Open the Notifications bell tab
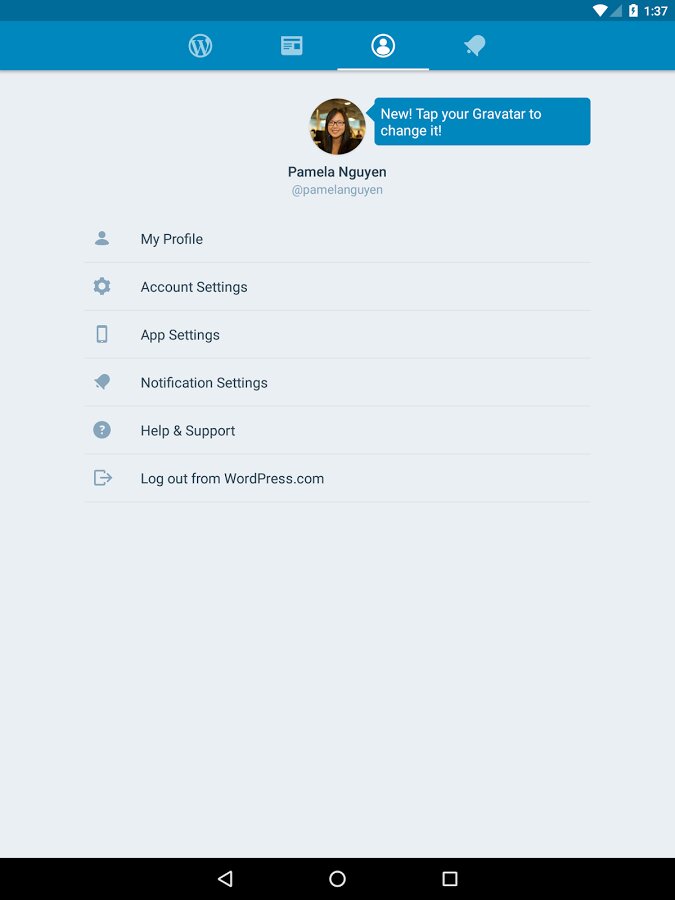The height and width of the screenshot is (900, 675). pyautogui.click(x=474, y=46)
